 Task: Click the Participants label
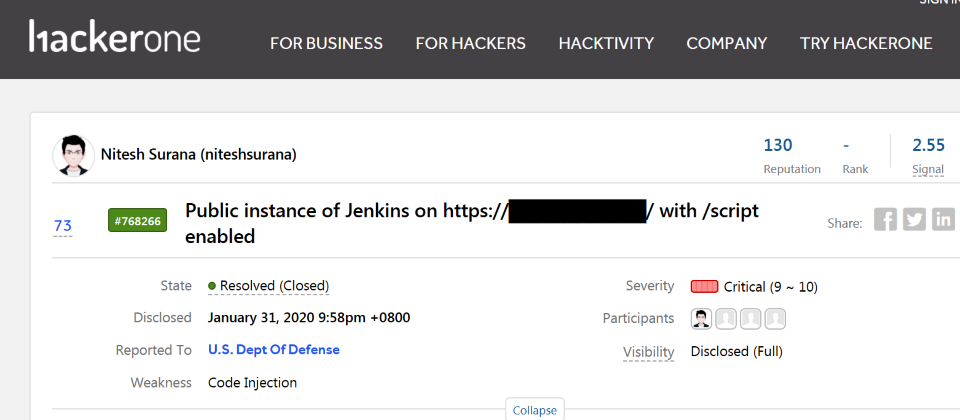tap(639, 318)
